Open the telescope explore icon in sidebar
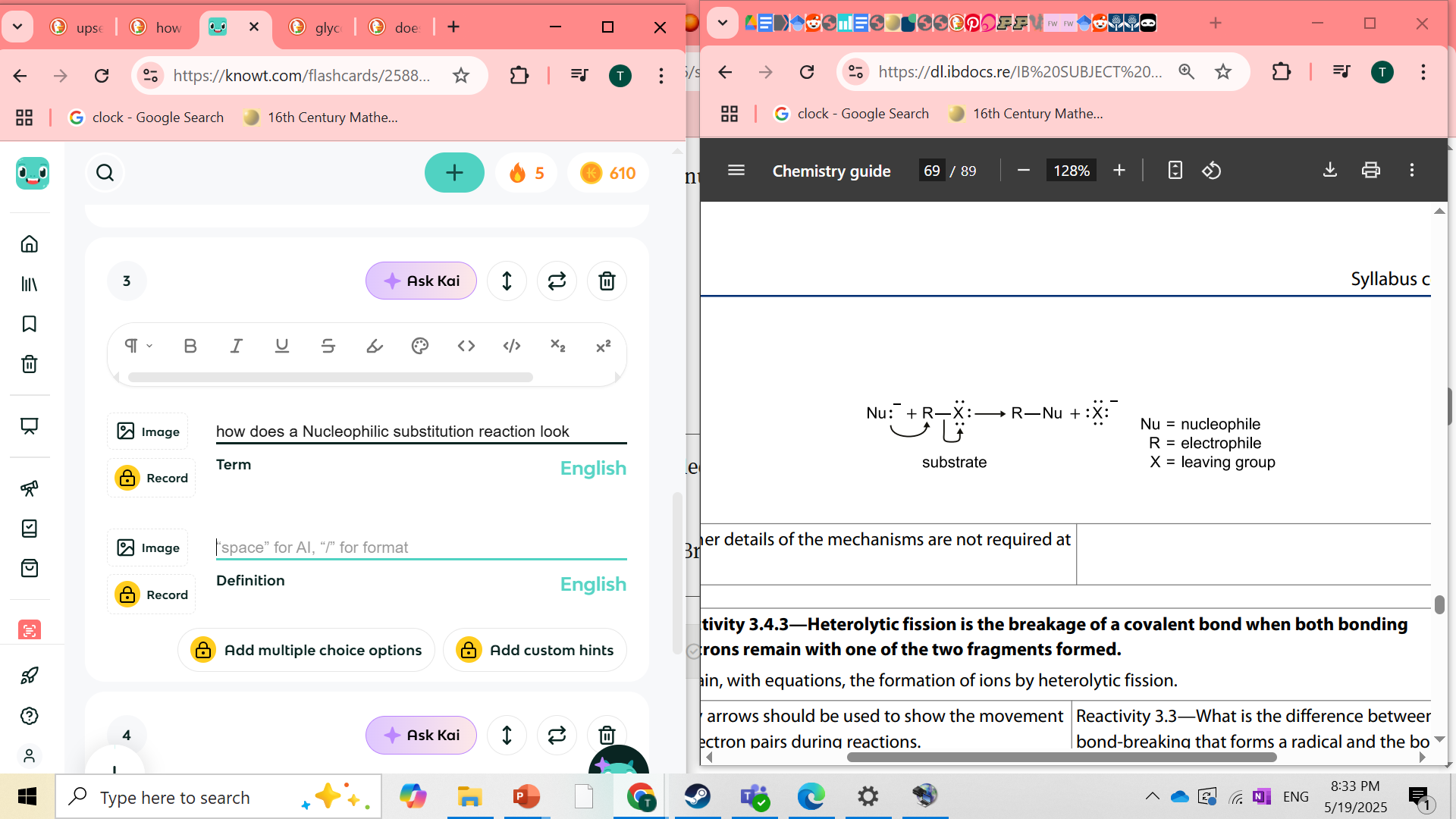 tap(30, 488)
